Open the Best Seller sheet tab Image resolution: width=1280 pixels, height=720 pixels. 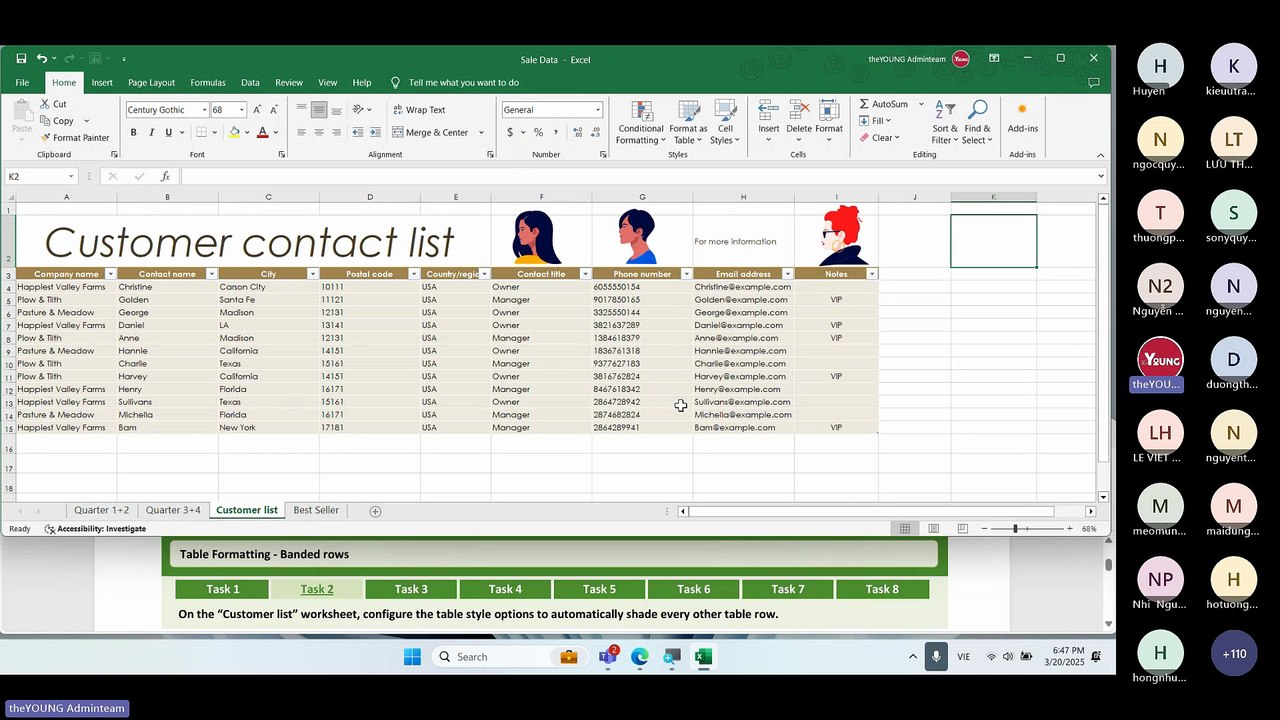[x=316, y=510]
